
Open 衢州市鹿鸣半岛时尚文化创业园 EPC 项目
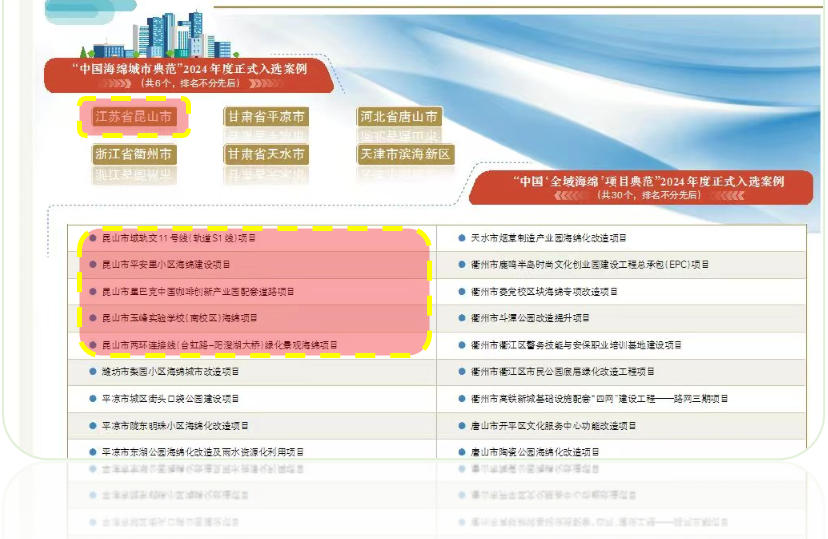coord(590,265)
